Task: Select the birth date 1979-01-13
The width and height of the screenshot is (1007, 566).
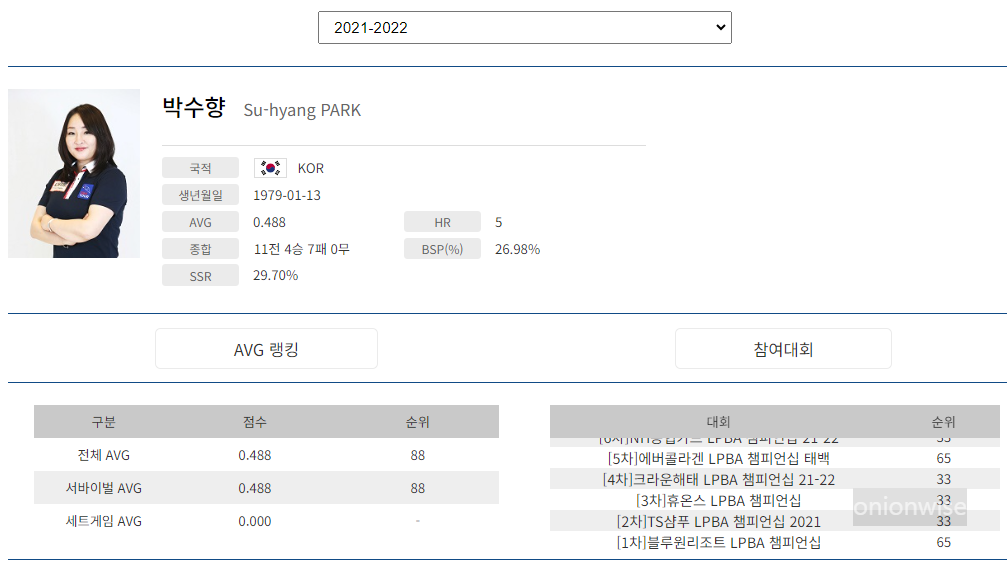Action: (x=286, y=195)
